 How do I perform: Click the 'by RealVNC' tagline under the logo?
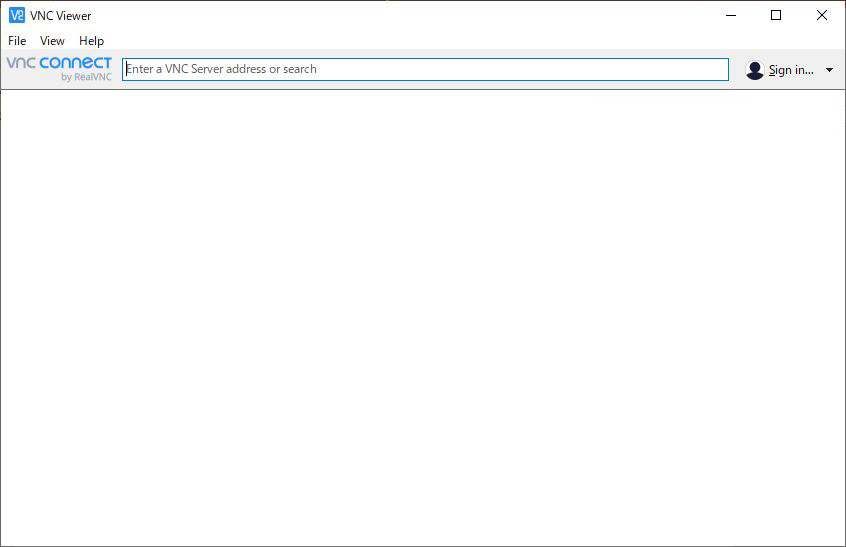pos(86,77)
